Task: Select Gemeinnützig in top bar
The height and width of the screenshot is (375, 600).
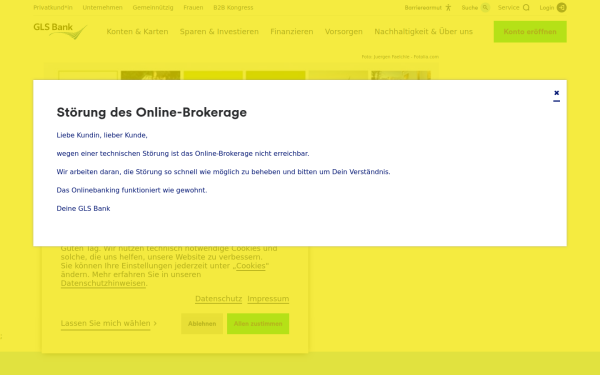Action: pos(153,8)
